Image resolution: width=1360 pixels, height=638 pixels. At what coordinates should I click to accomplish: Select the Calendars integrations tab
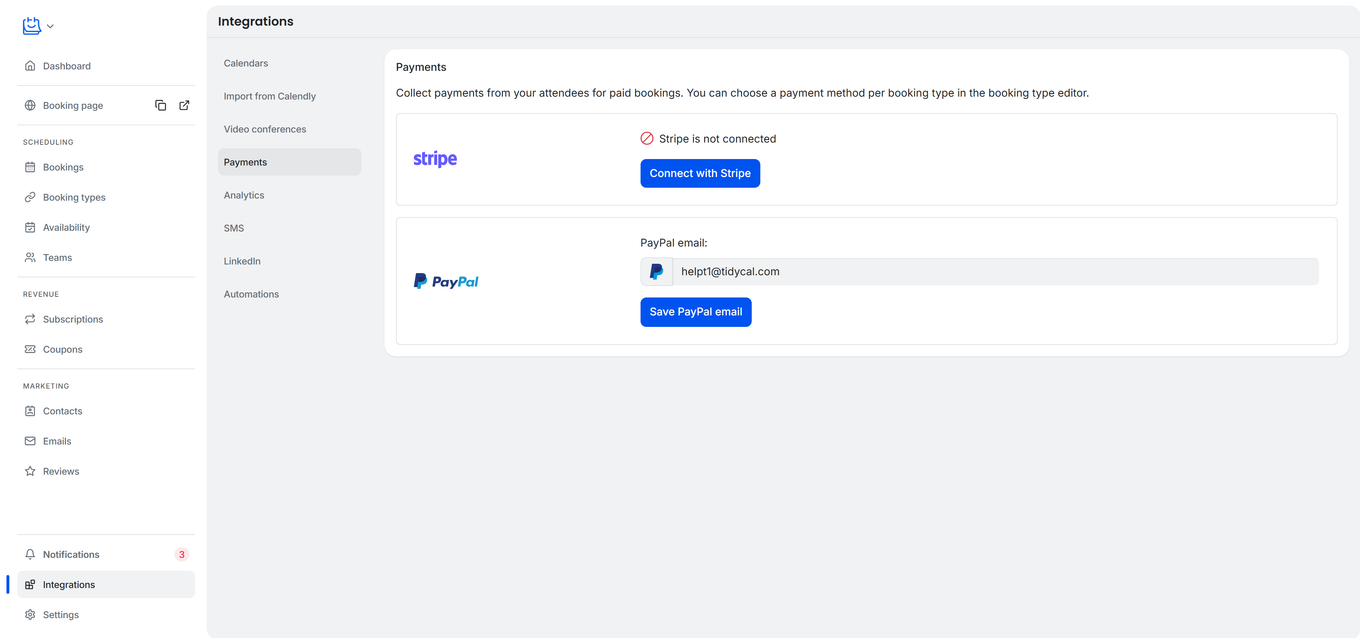[x=290, y=63]
